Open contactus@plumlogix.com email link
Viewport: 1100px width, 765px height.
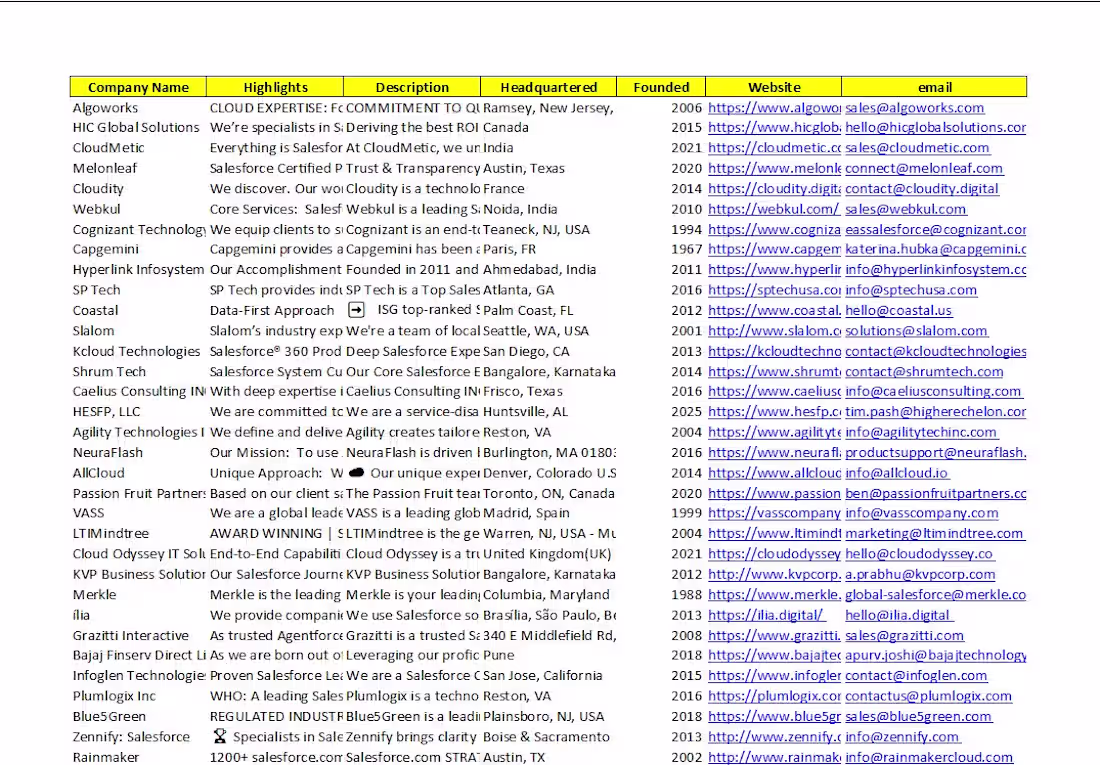[928, 696]
